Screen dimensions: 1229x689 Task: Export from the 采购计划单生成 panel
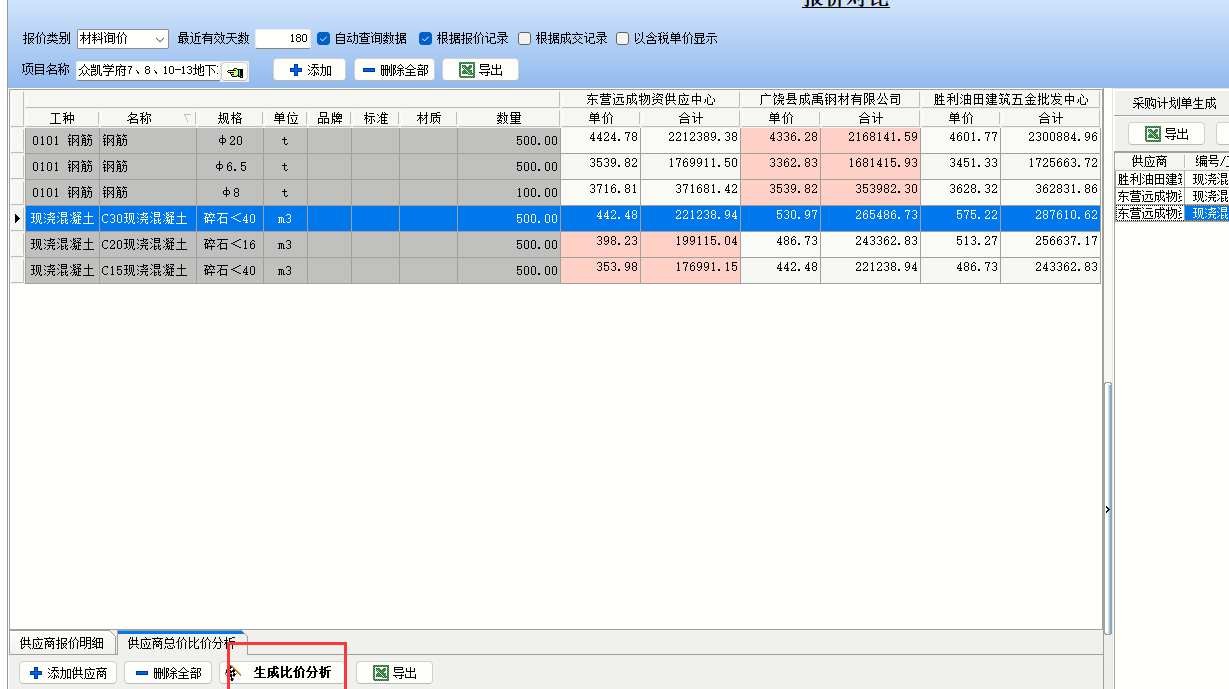(x=1166, y=134)
